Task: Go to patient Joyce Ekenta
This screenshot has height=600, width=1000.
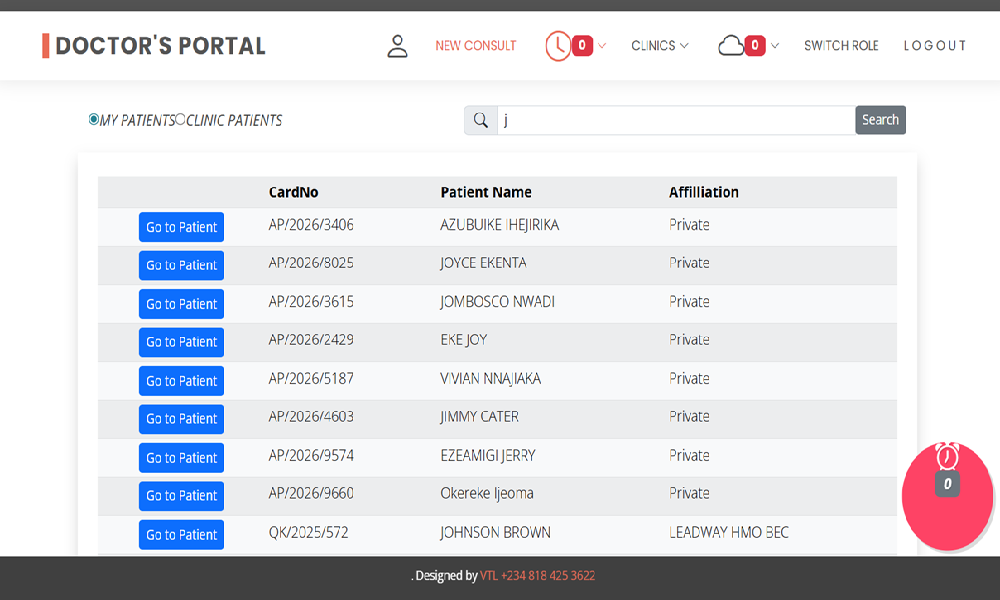Action: click(x=181, y=265)
